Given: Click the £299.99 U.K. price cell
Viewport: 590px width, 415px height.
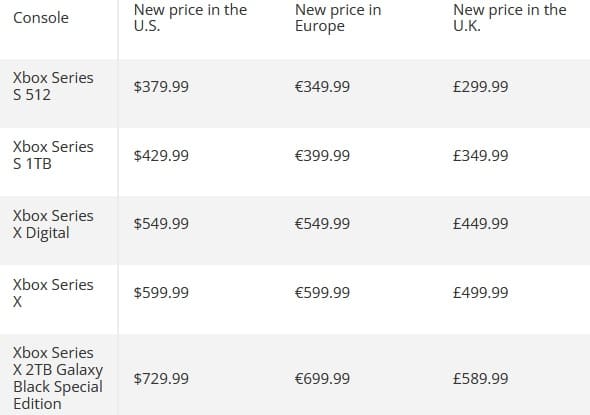Looking at the screenshot, I should coord(481,87).
